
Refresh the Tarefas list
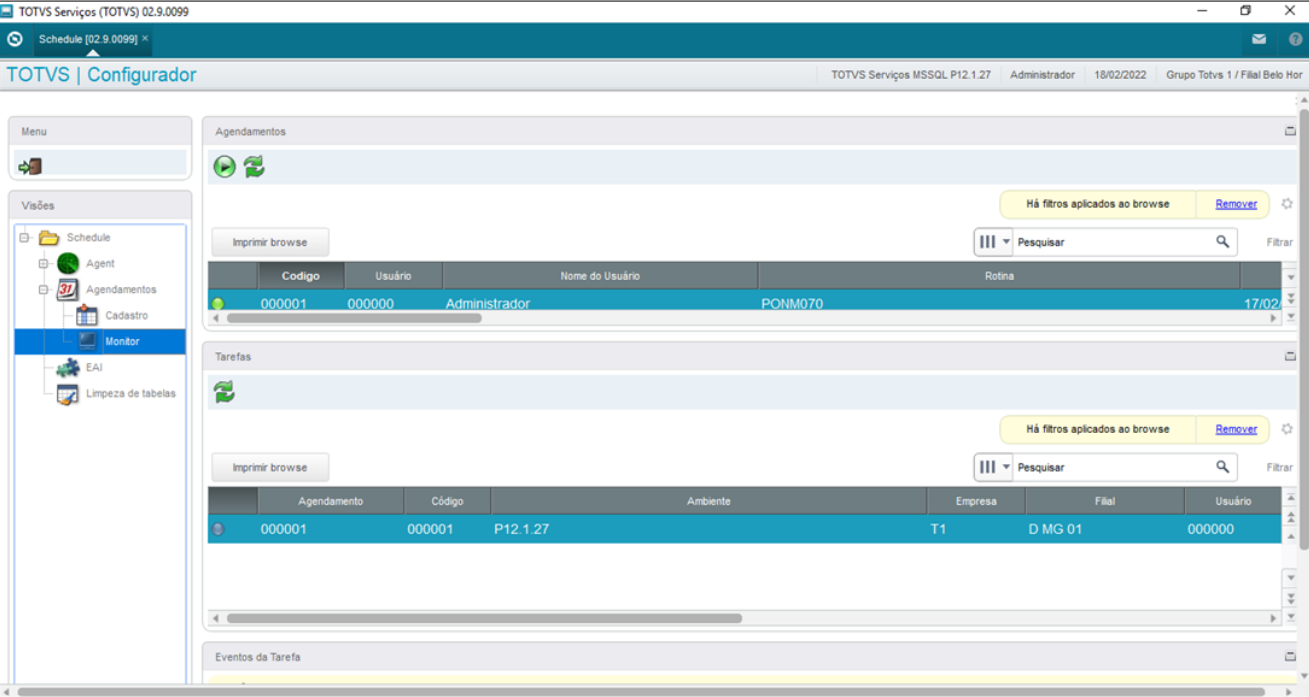click(x=224, y=392)
